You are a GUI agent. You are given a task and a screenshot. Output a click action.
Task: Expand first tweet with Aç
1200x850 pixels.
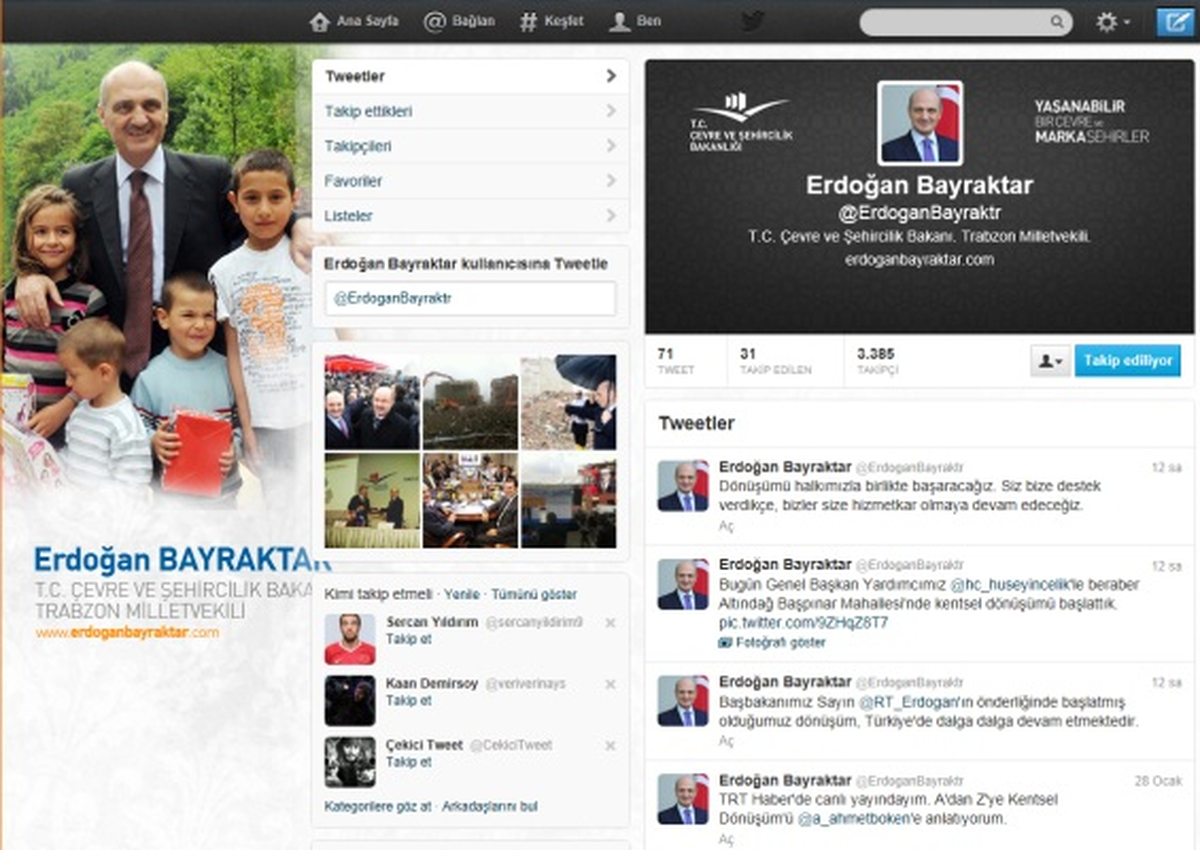726,525
